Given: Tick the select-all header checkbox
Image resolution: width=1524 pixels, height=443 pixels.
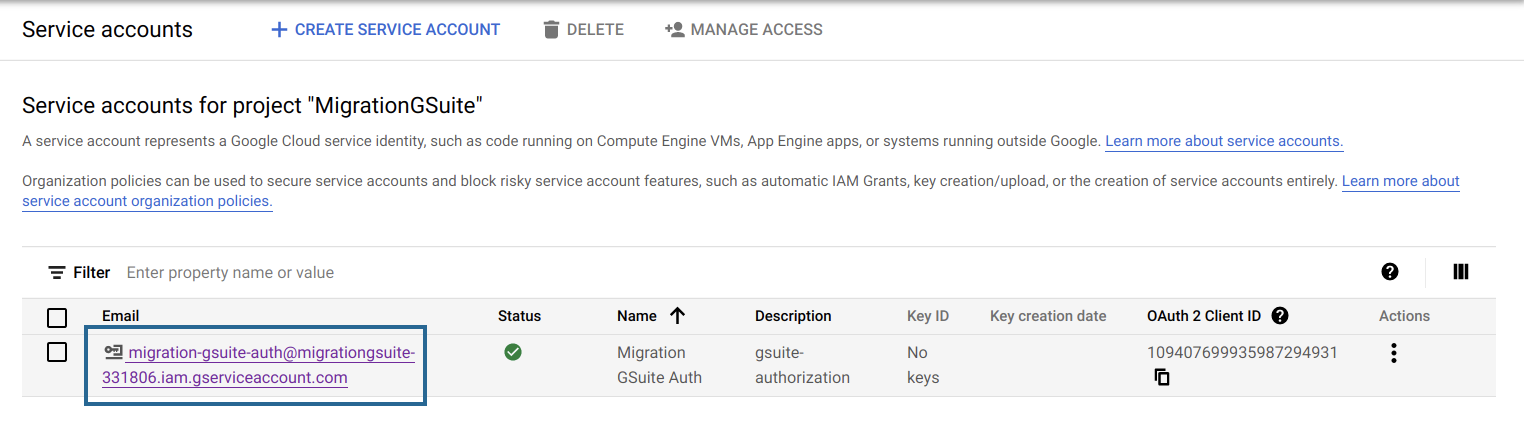Looking at the screenshot, I should click(x=57, y=318).
